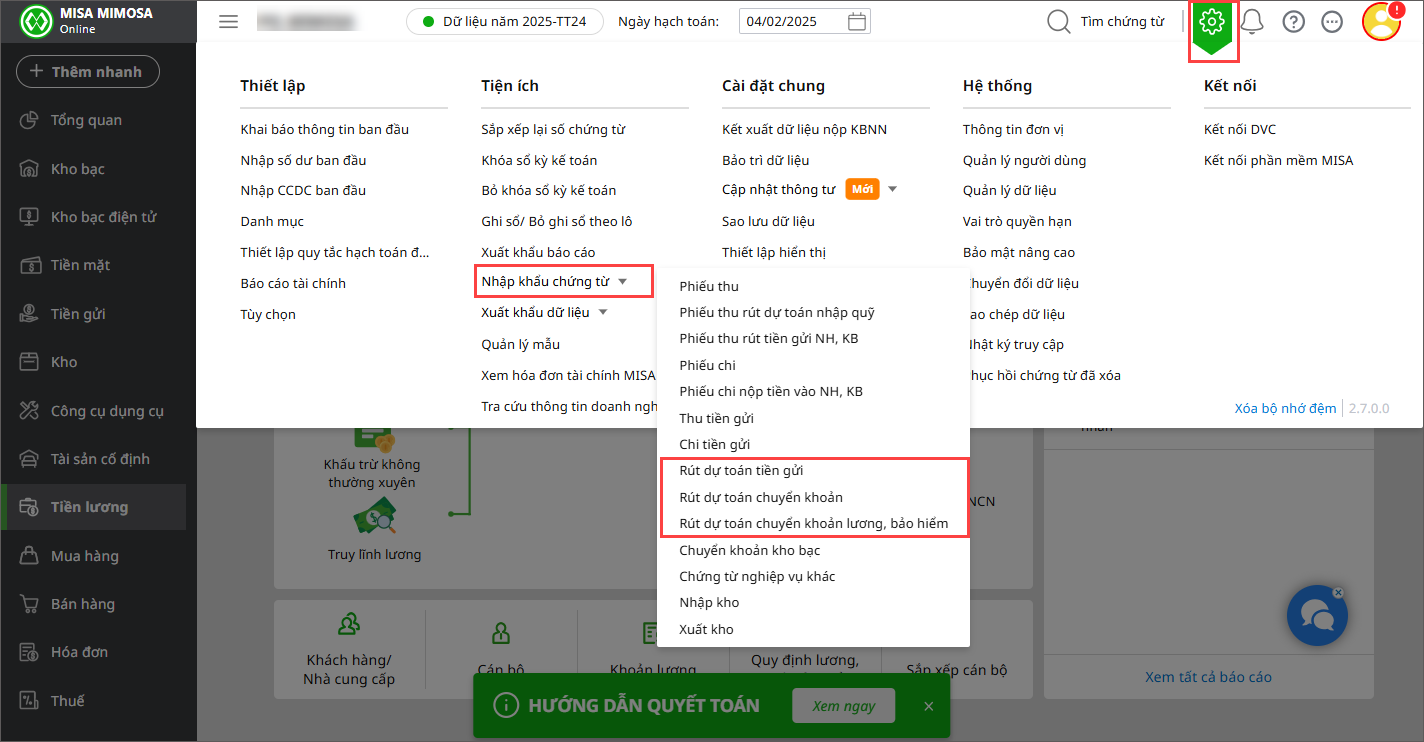
Task: Select Rút dự toán chuyển khoản lương, bảo hiểm
Action: click(813, 523)
